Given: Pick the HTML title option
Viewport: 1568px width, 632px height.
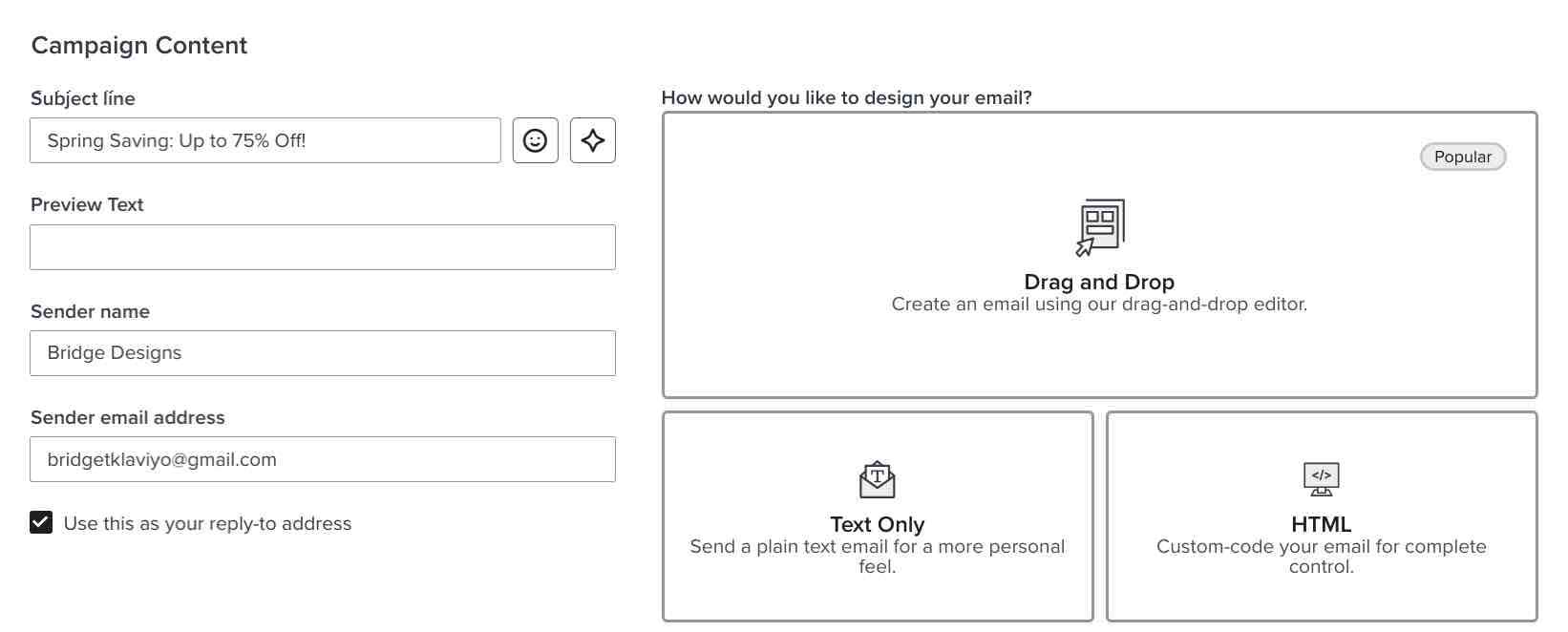Looking at the screenshot, I should [1322, 524].
